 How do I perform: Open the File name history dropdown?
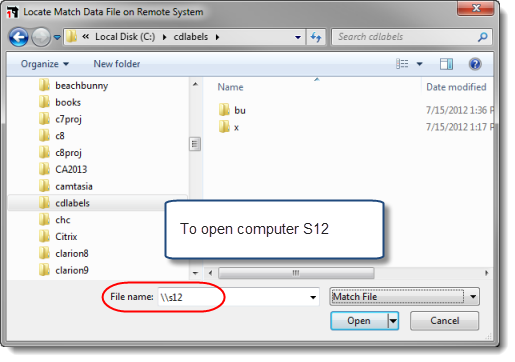click(313, 297)
